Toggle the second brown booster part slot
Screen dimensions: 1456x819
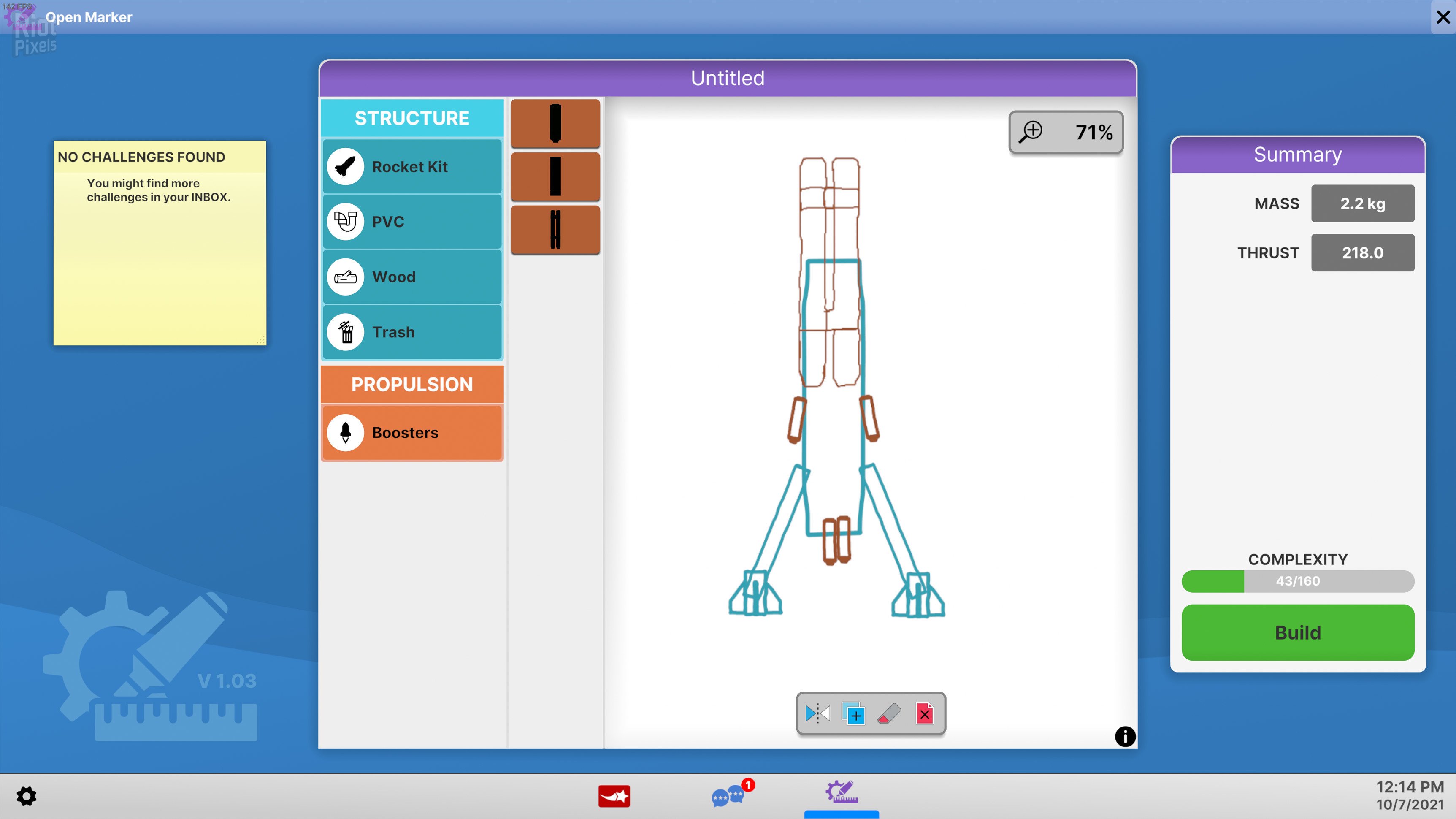[x=555, y=176]
